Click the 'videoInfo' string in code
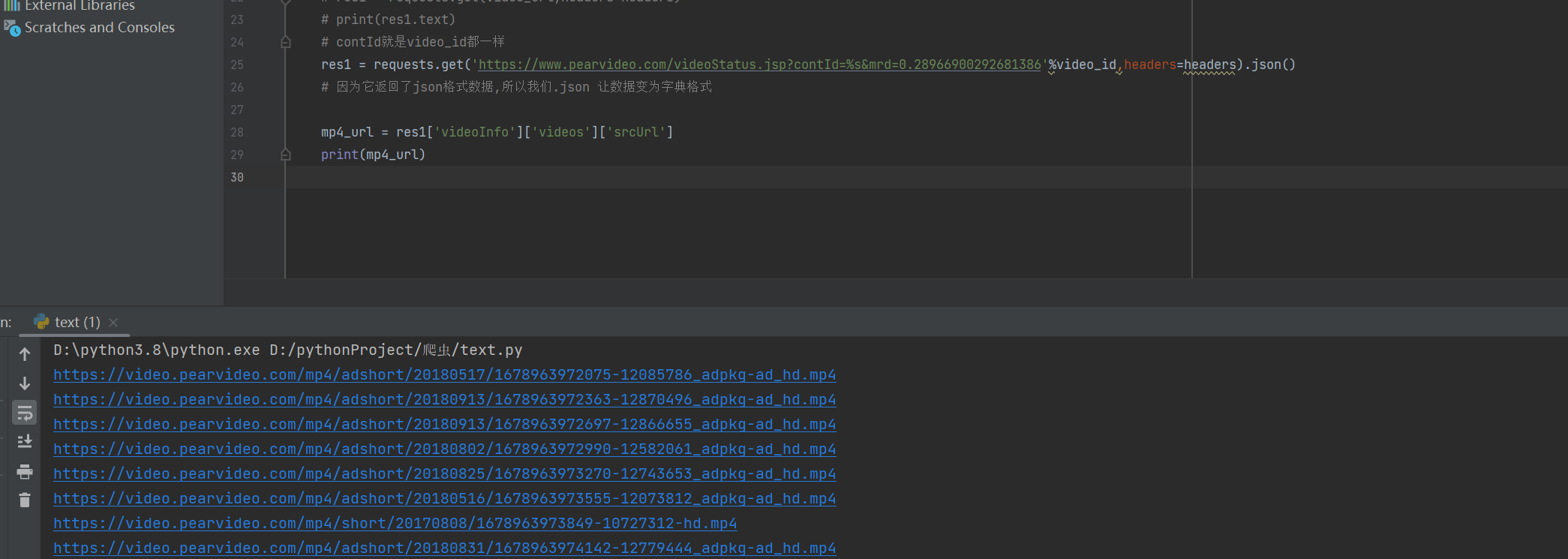1568x559 pixels. (475, 132)
